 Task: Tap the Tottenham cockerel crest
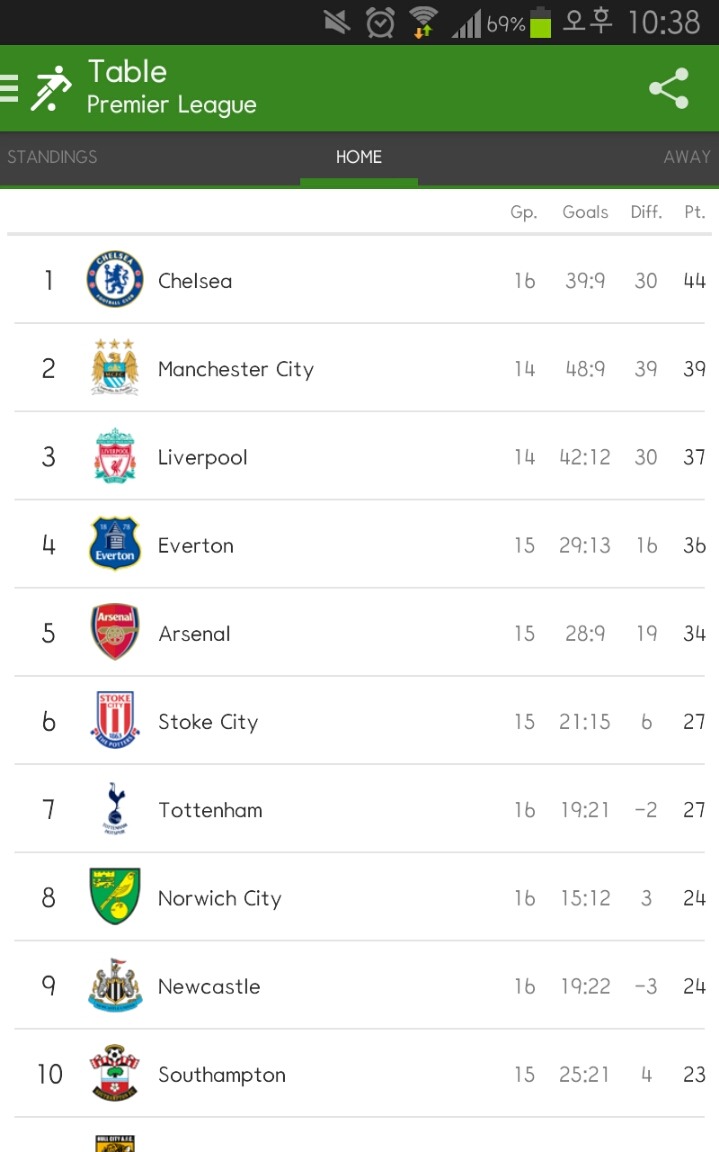click(x=115, y=809)
